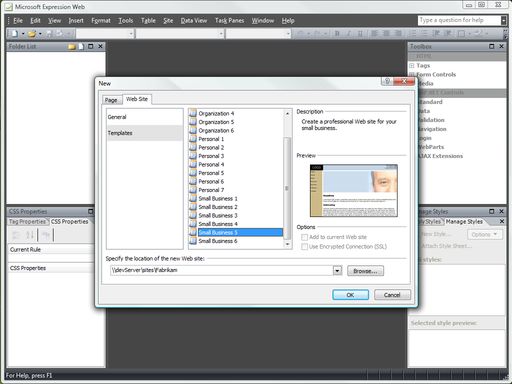Open the File menu
This screenshot has height=384, width=512.
[18, 21]
